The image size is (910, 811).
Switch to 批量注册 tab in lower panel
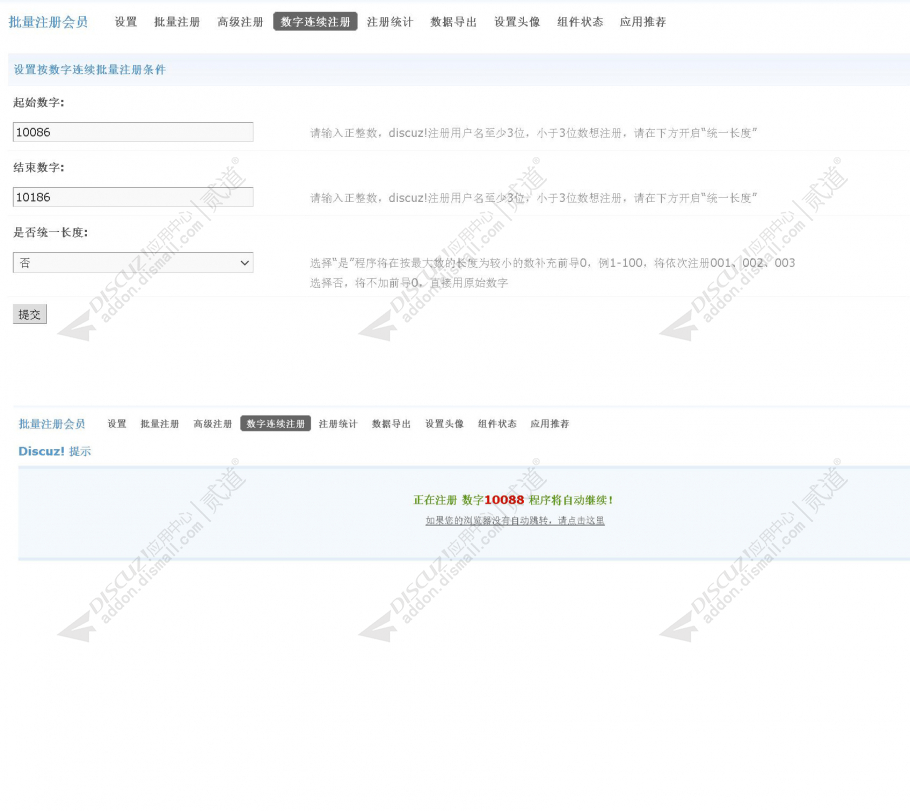tap(160, 424)
